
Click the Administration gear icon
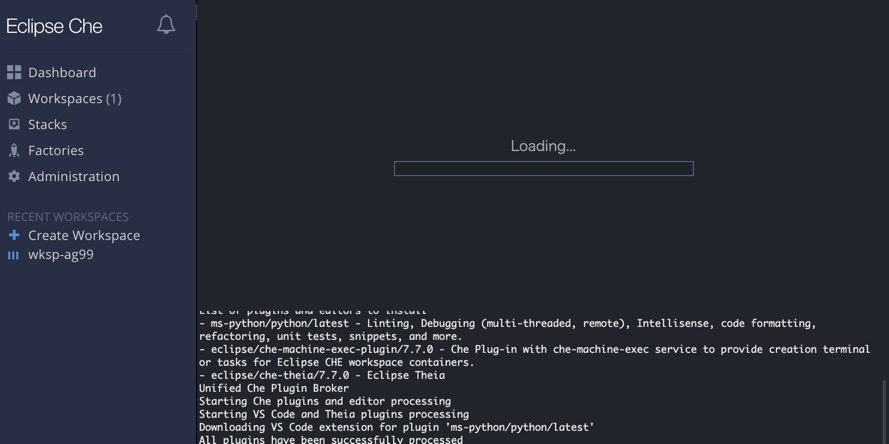pos(14,176)
